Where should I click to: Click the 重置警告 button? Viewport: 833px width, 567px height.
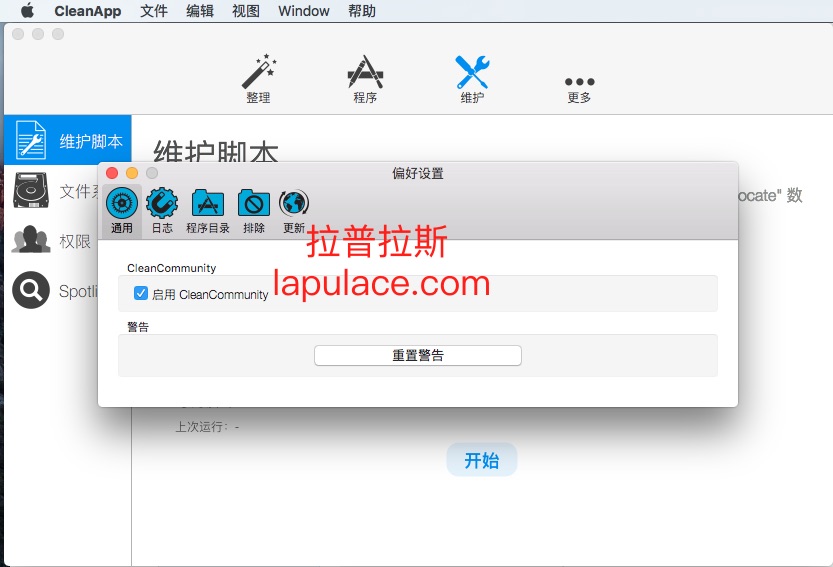click(x=418, y=355)
